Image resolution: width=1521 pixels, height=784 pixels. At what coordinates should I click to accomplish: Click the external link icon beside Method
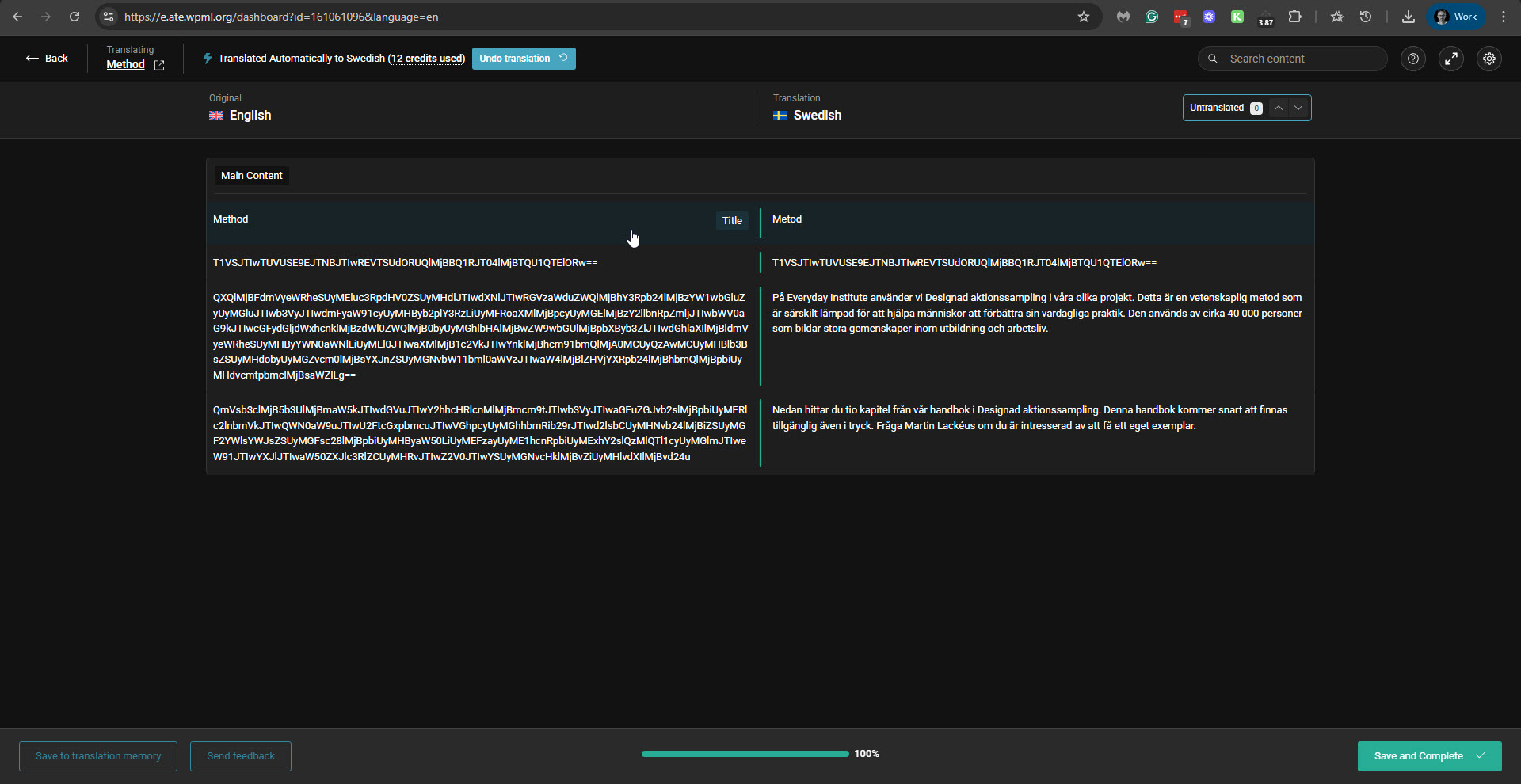coord(159,65)
